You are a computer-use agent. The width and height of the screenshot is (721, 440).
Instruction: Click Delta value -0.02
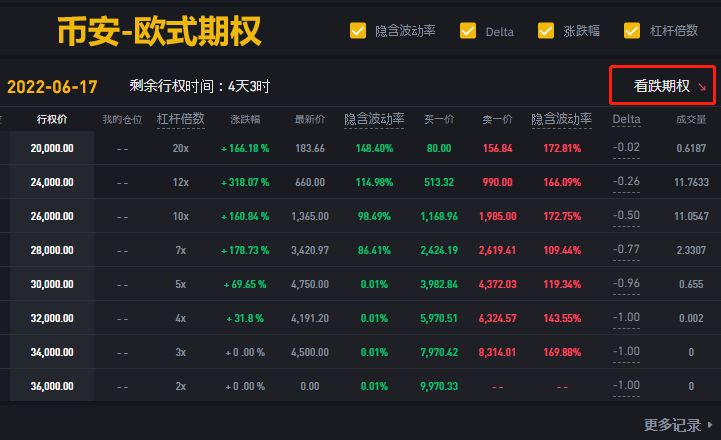pos(626,147)
